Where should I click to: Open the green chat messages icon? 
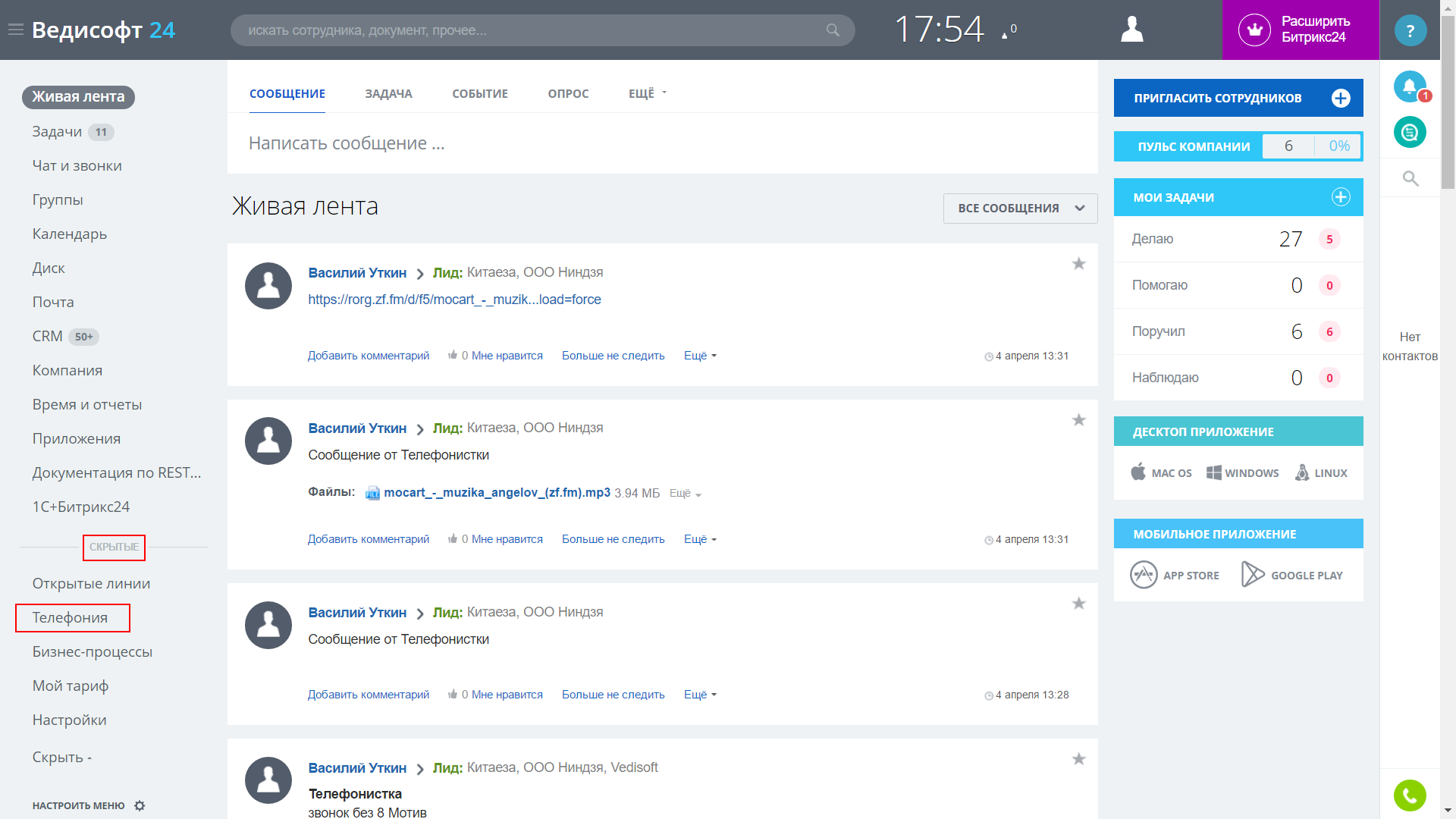click(x=1410, y=132)
